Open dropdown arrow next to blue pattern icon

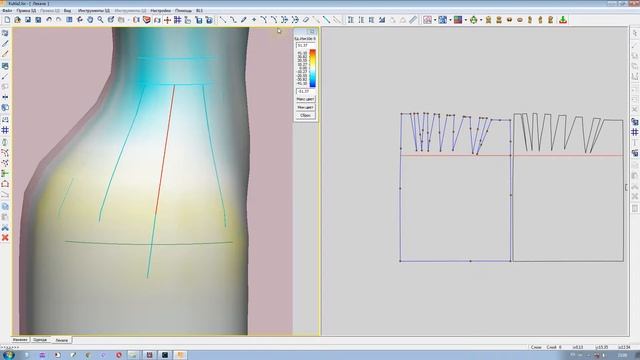click(450, 20)
